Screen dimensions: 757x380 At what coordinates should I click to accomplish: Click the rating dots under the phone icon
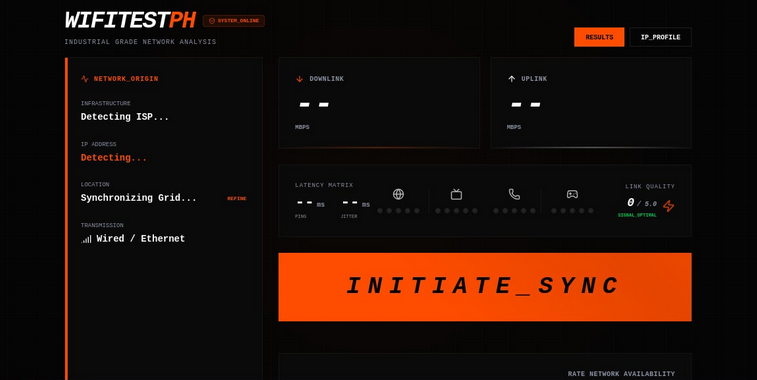point(514,211)
